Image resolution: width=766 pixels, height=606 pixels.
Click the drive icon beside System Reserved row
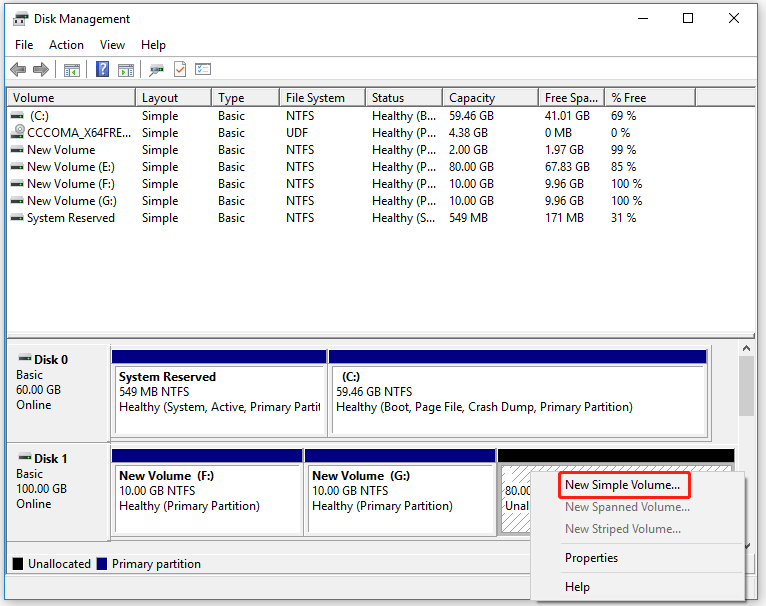pyautogui.click(x=17, y=218)
